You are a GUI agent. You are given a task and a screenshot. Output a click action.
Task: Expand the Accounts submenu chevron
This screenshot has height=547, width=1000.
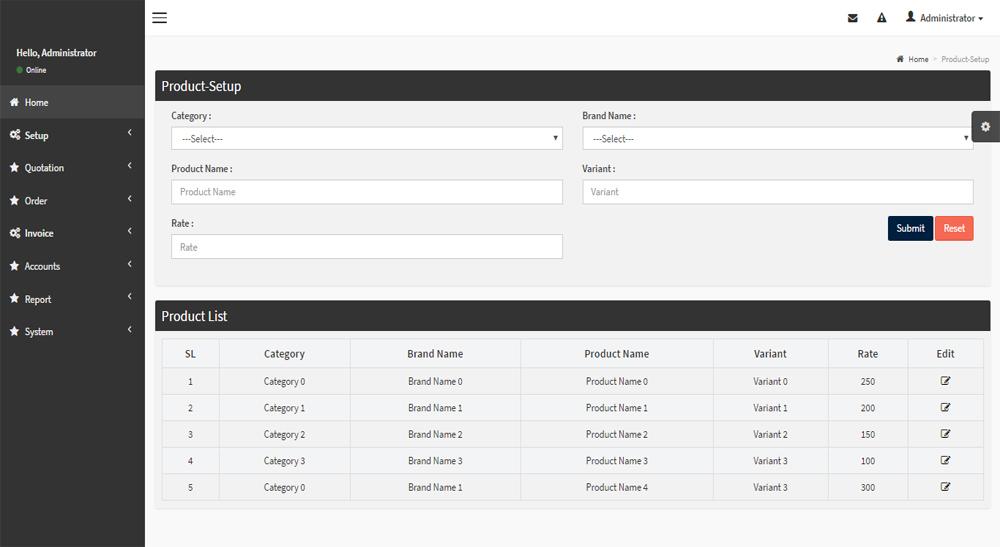point(129,264)
